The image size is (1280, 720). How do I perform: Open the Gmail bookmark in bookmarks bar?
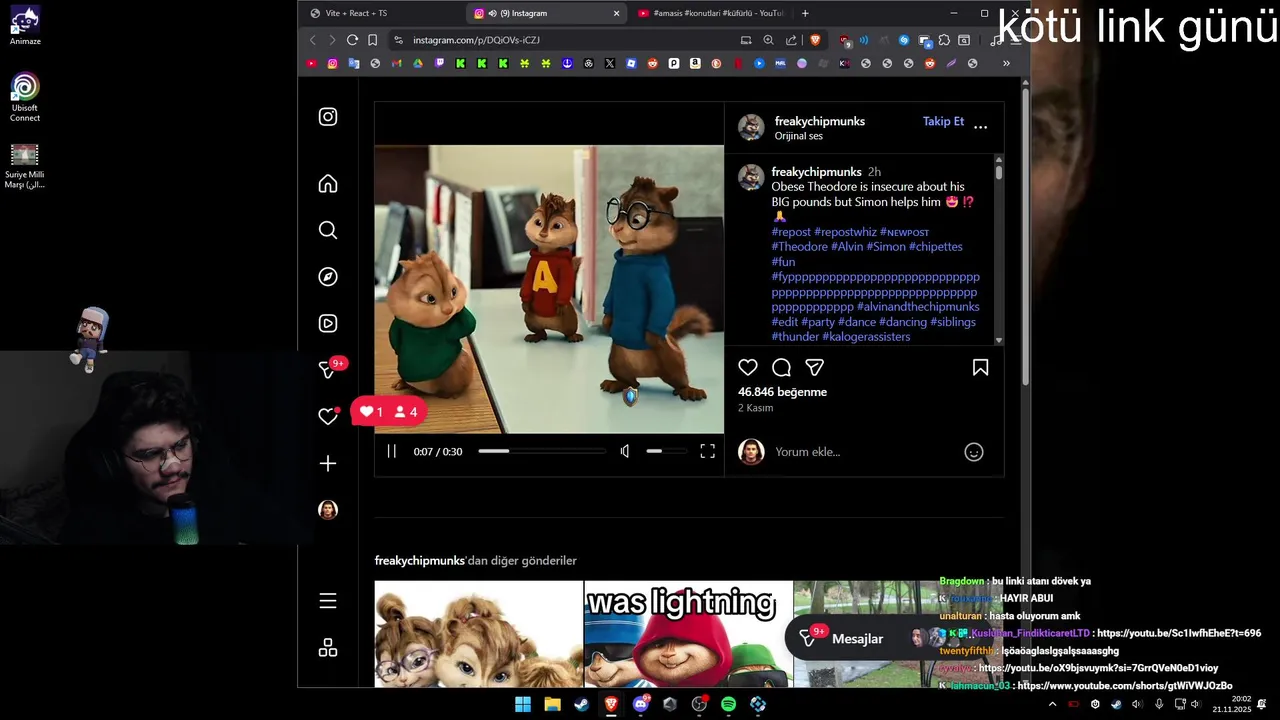pyautogui.click(x=397, y=63)
